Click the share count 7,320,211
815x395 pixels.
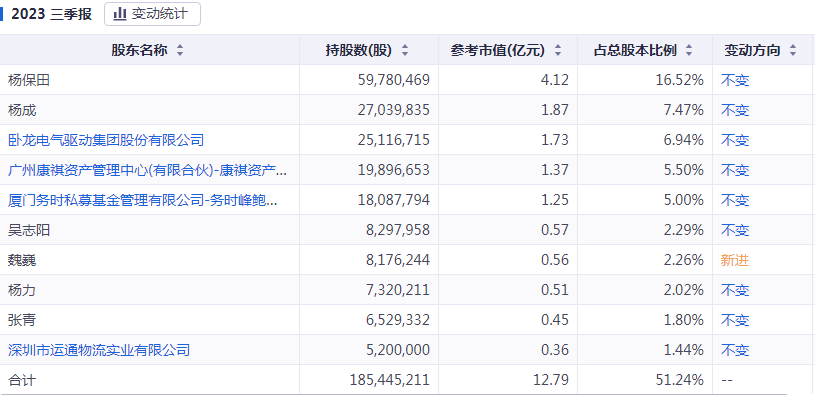(x=397, y=290)
